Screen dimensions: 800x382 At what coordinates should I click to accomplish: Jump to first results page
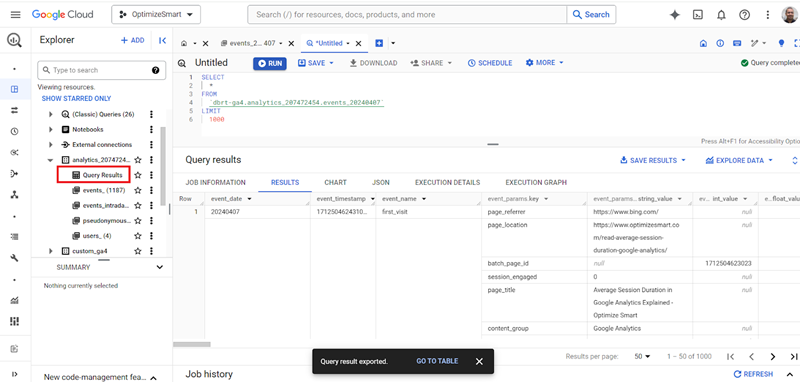pos(730,356)
